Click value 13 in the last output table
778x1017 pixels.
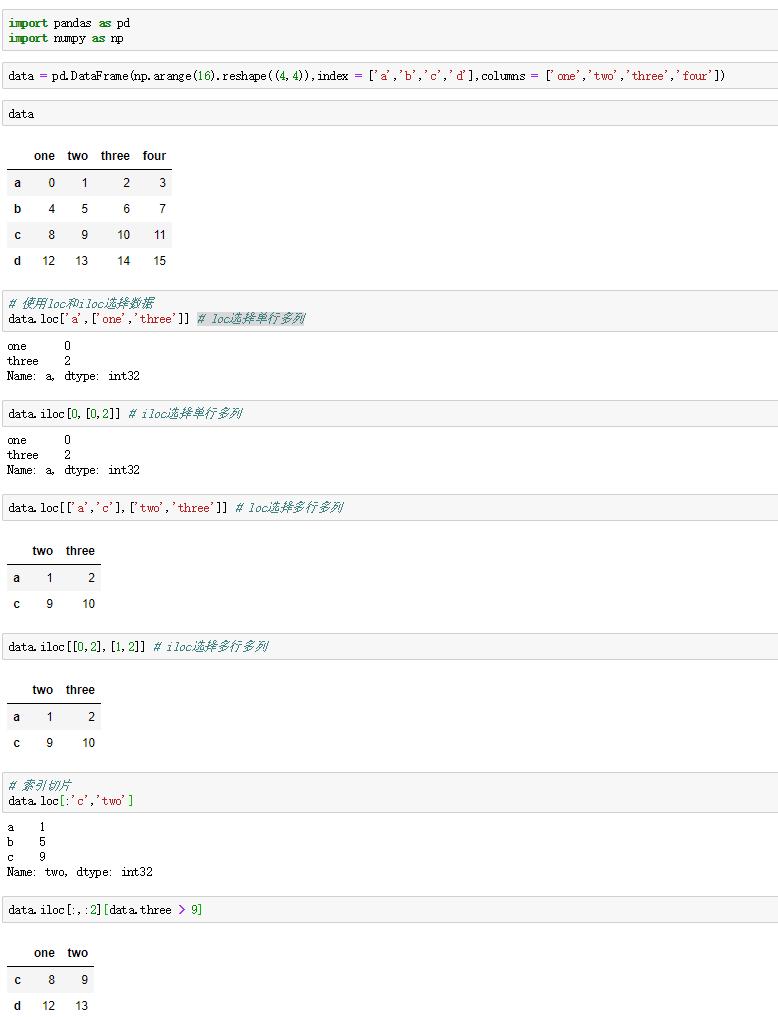81,1005
